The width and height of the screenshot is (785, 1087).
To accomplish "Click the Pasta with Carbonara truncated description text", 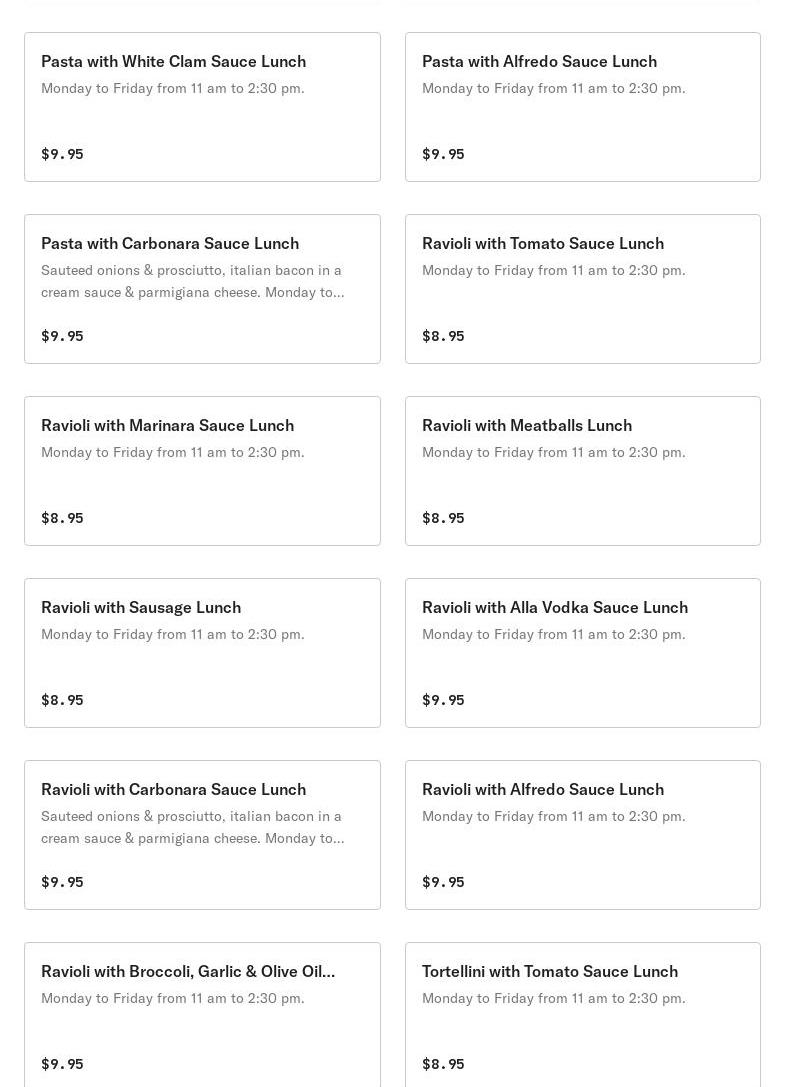I will tap(192, 281).
